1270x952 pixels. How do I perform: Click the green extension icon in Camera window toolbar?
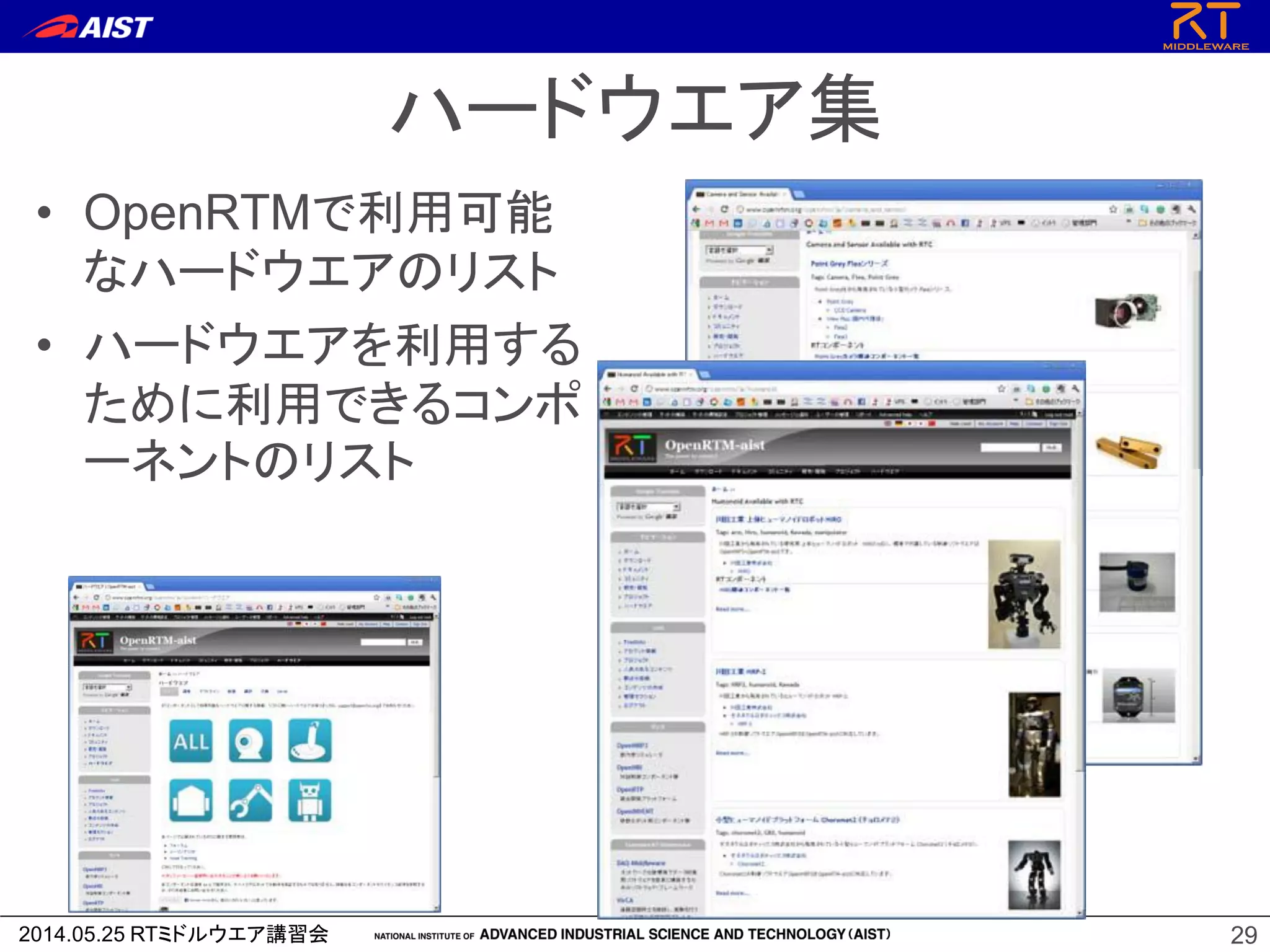(x=1160, y=209)
